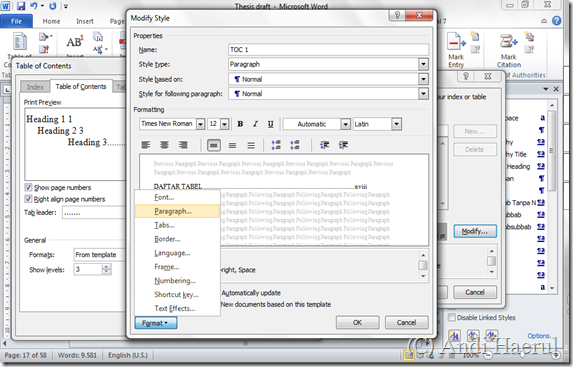Click Cancel in Style dialog
Screen dimensions: 573x367
pyautogui.click(x=475, y=292)
